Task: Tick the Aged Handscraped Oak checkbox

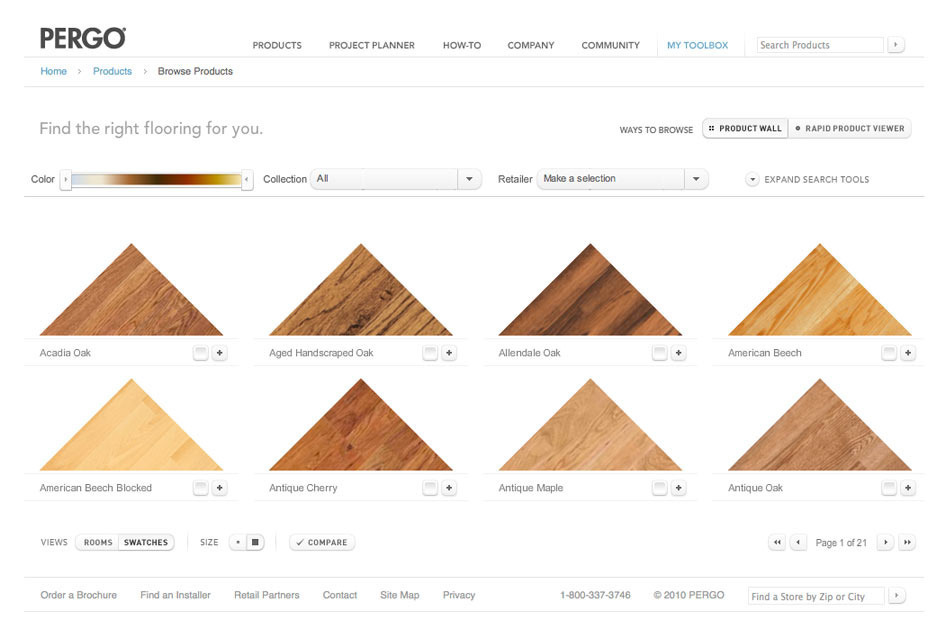Action: click(x=430, y=353)
